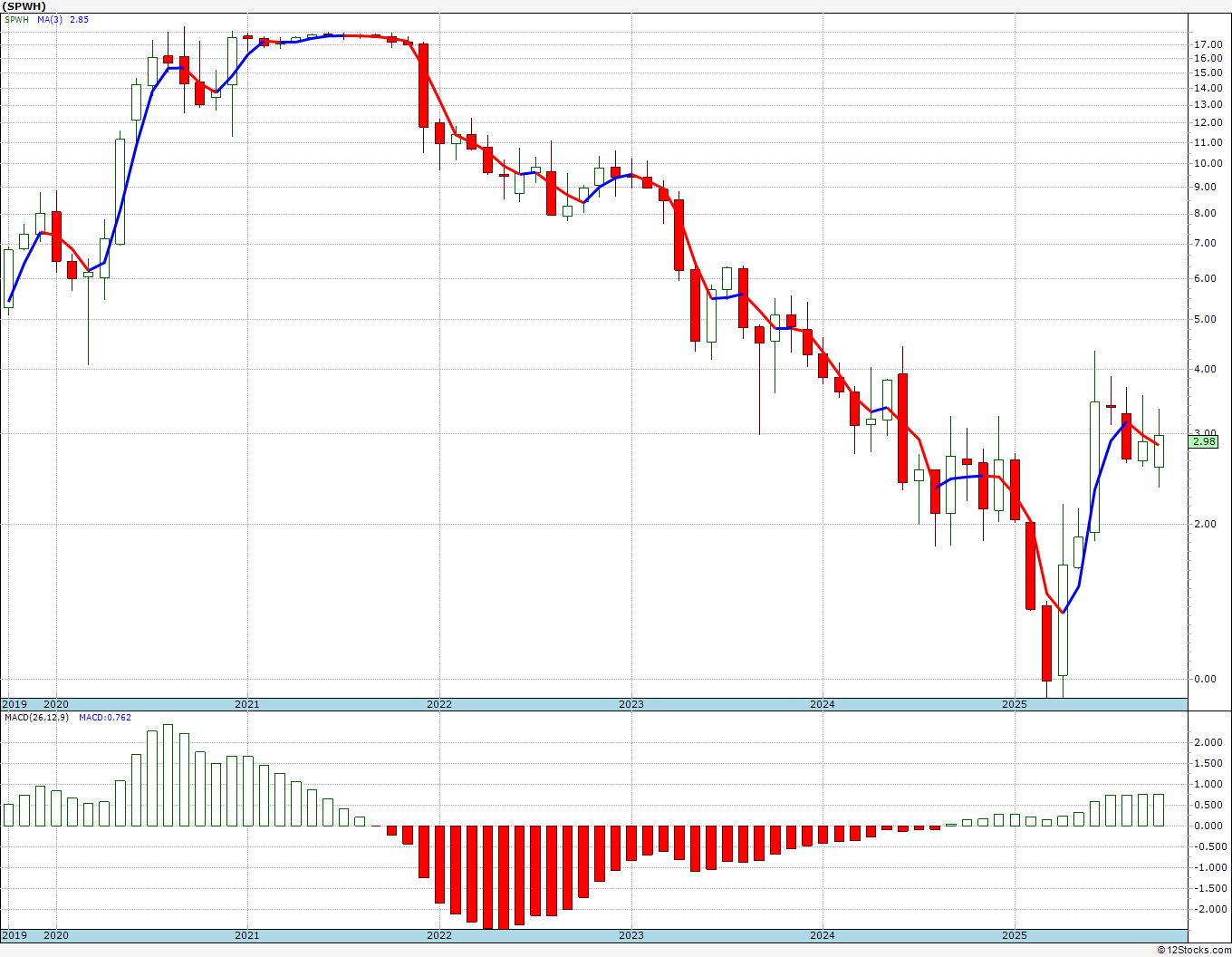The image size is (1232, 957).
Task: Select 2021 on the price chart time axis
Action: pos(247,704)
